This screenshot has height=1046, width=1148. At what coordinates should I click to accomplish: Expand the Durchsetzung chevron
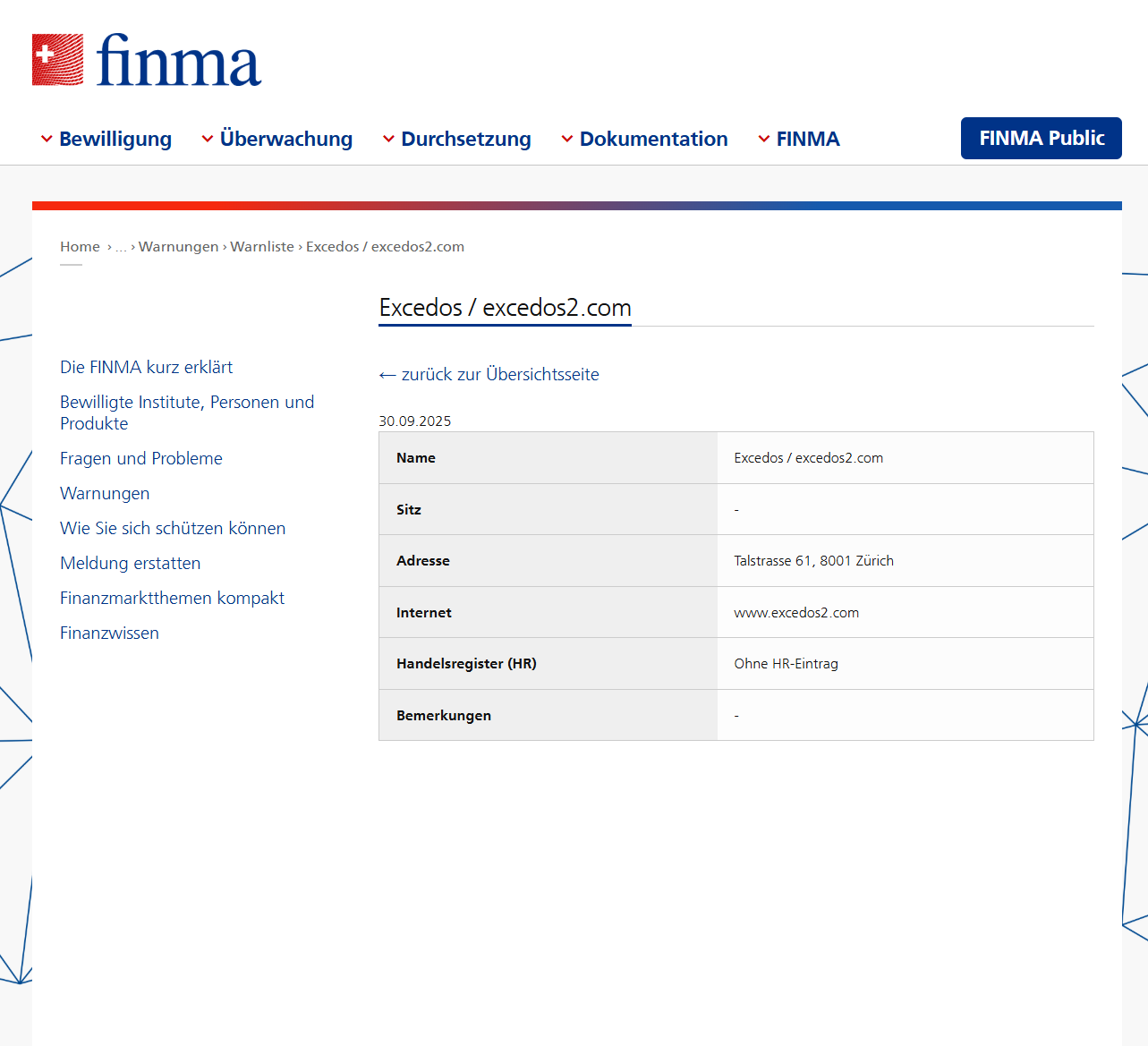pyautogui.click(x=388, y=139)
